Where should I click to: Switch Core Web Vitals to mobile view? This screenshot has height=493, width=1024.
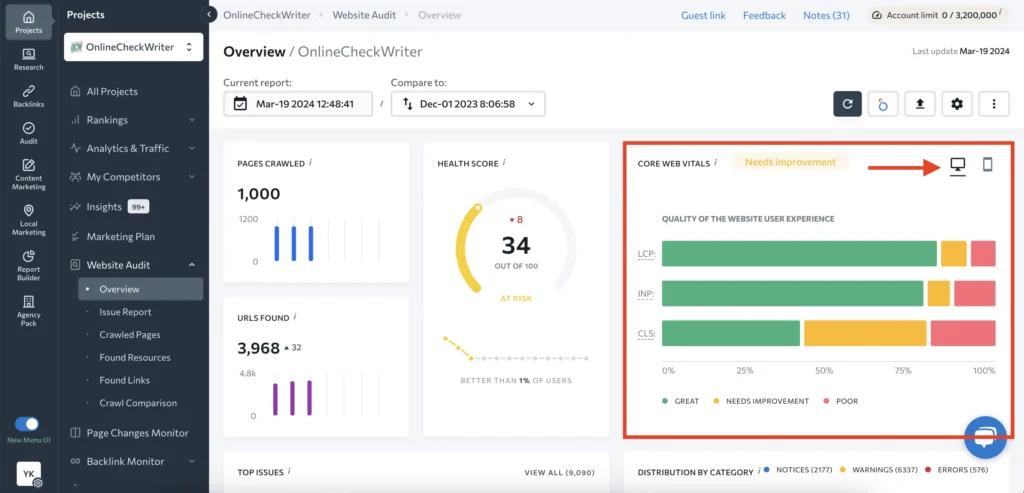coord(987,165)
